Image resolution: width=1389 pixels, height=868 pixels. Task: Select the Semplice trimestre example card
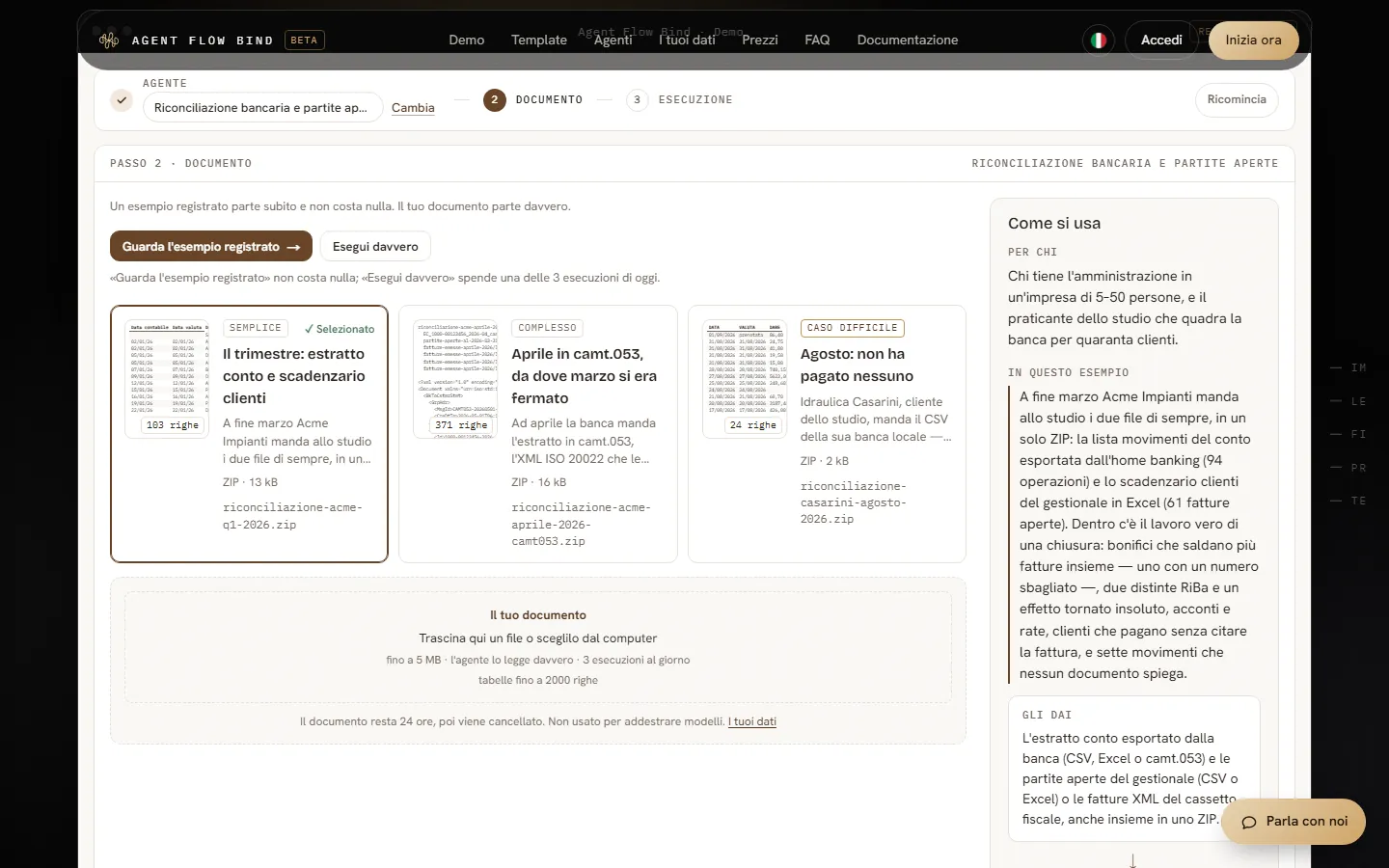[x=249, y=434]
